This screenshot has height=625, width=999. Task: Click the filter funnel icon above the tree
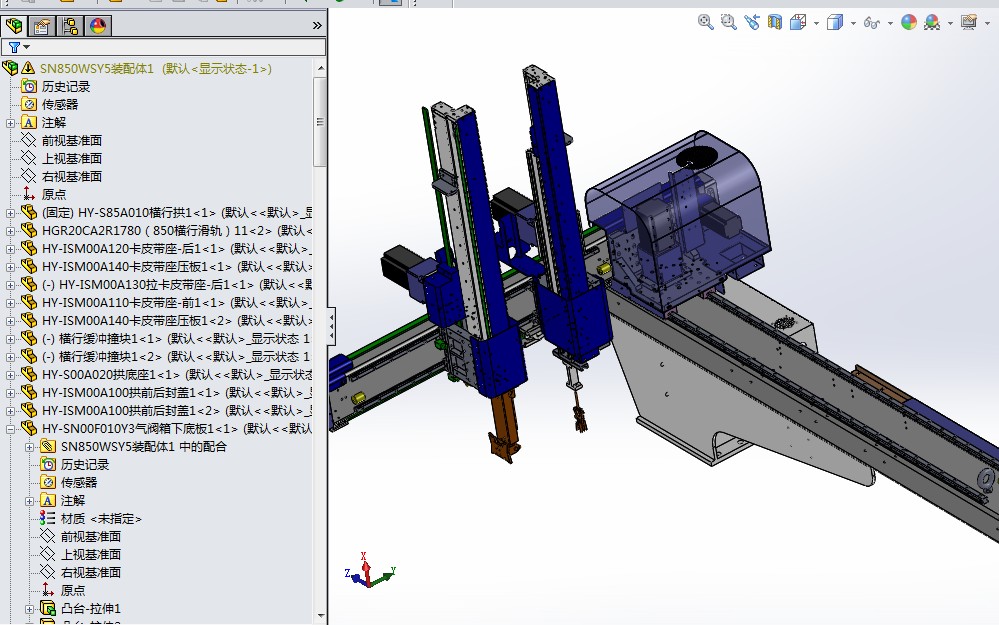[x=15, y=46]
